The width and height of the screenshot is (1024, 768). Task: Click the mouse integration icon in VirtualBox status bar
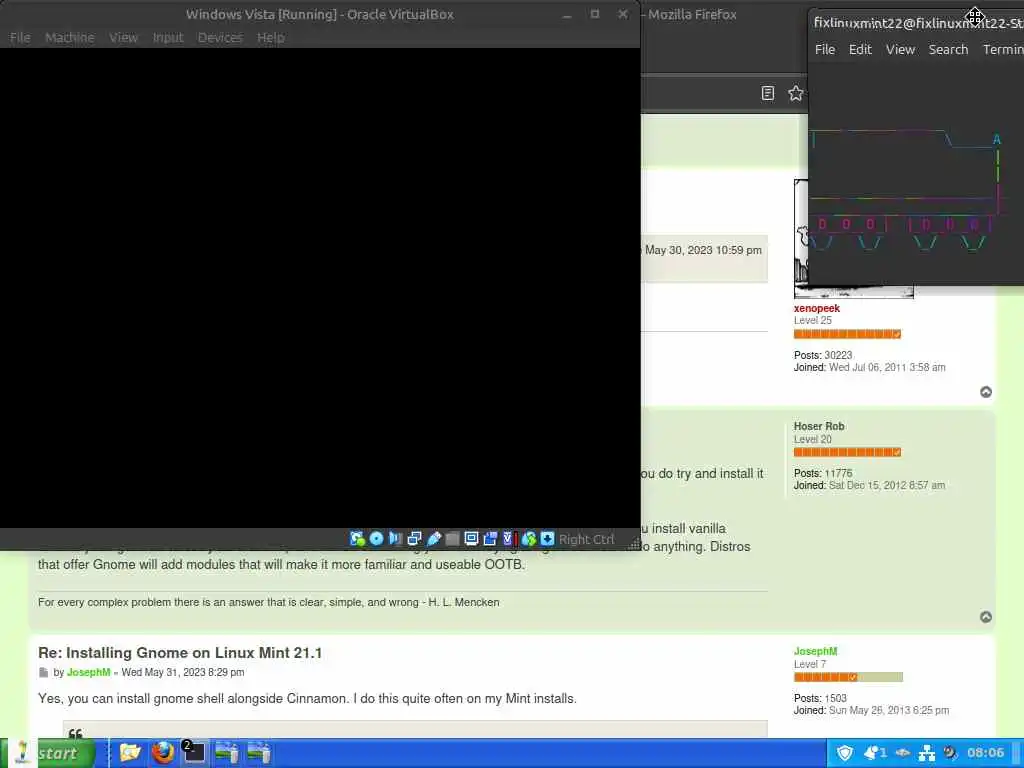click(x=529, y=539)
